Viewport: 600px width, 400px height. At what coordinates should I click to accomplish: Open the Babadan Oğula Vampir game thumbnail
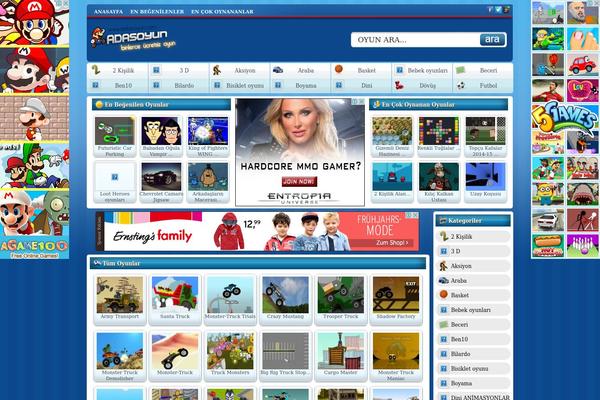(161, 131)
